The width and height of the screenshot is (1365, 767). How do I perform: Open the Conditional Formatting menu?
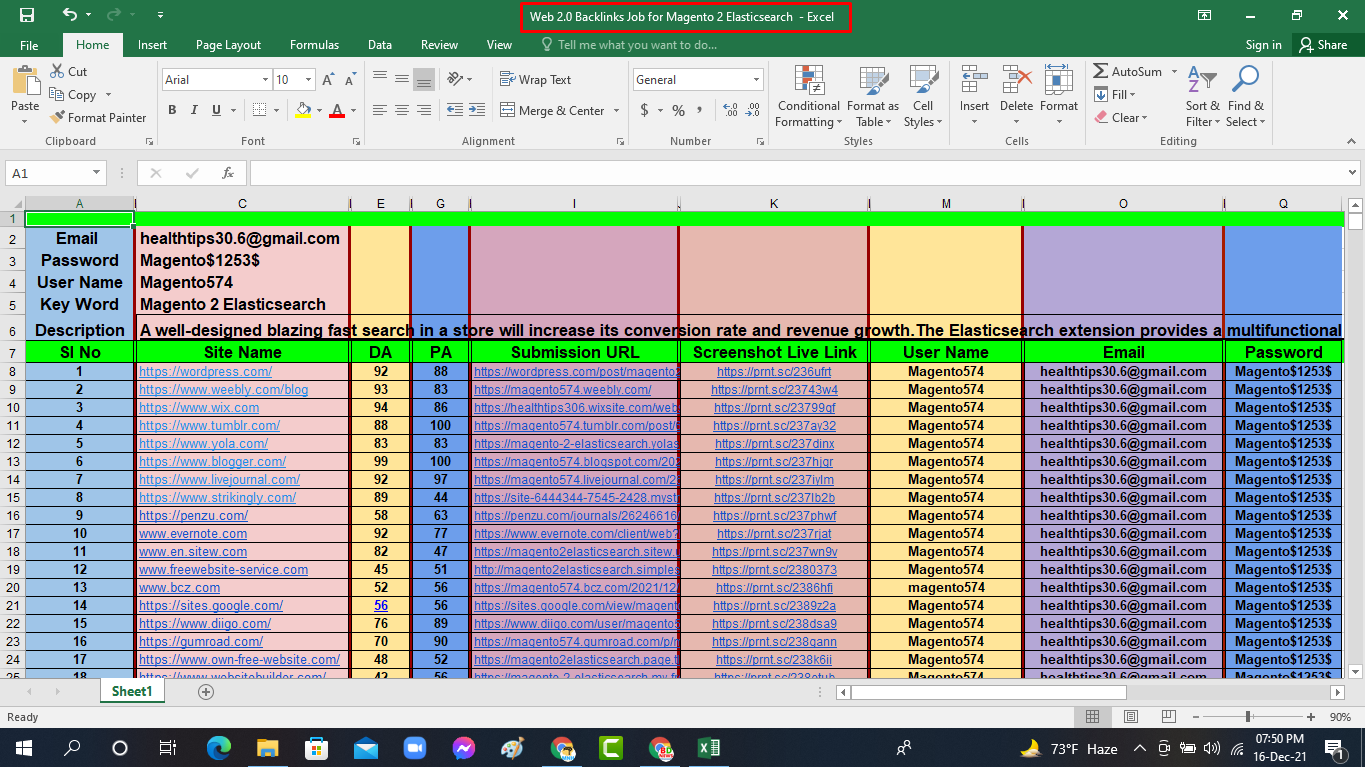[808, 97]
